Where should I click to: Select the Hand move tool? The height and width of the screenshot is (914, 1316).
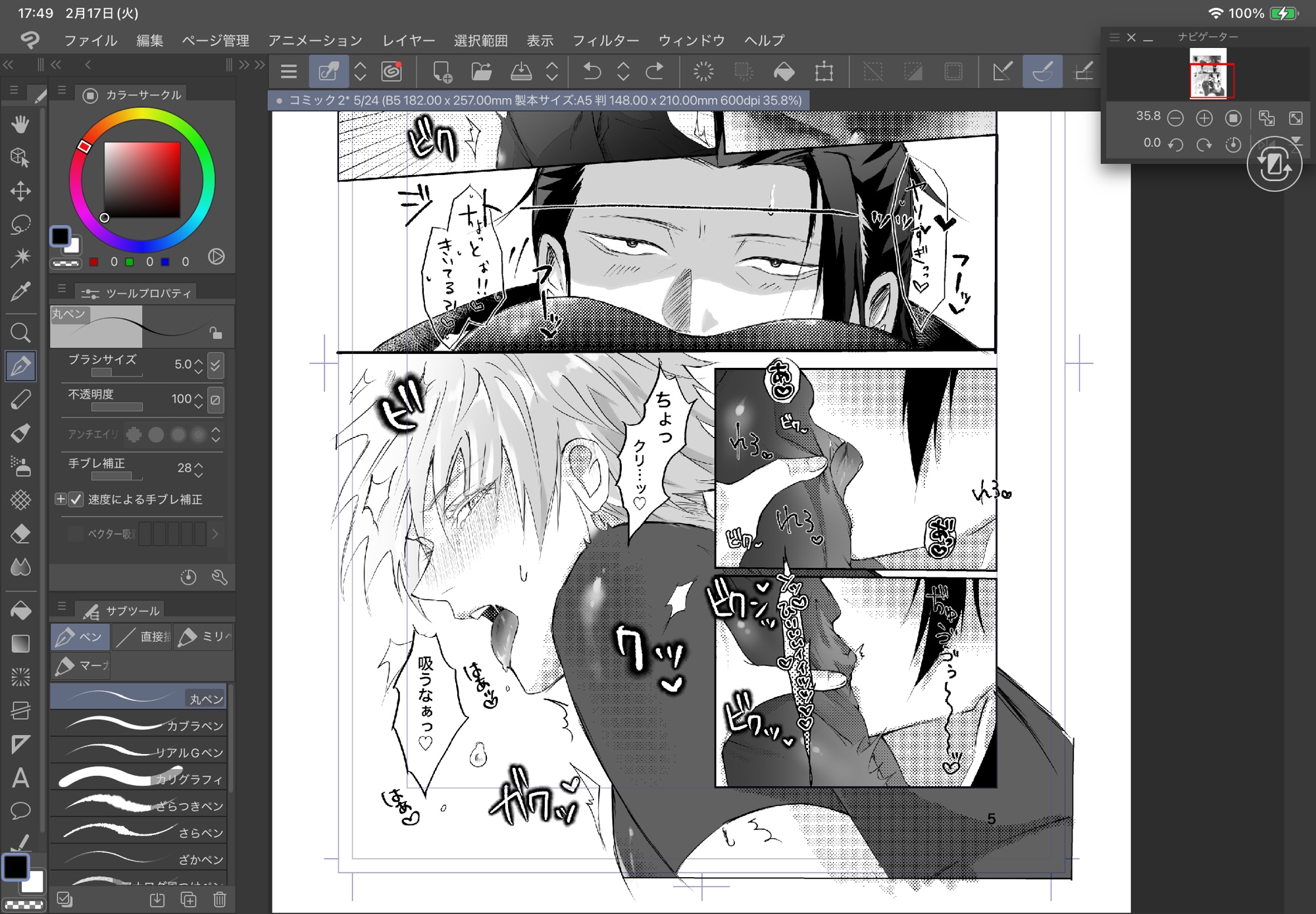coord(20,124)
